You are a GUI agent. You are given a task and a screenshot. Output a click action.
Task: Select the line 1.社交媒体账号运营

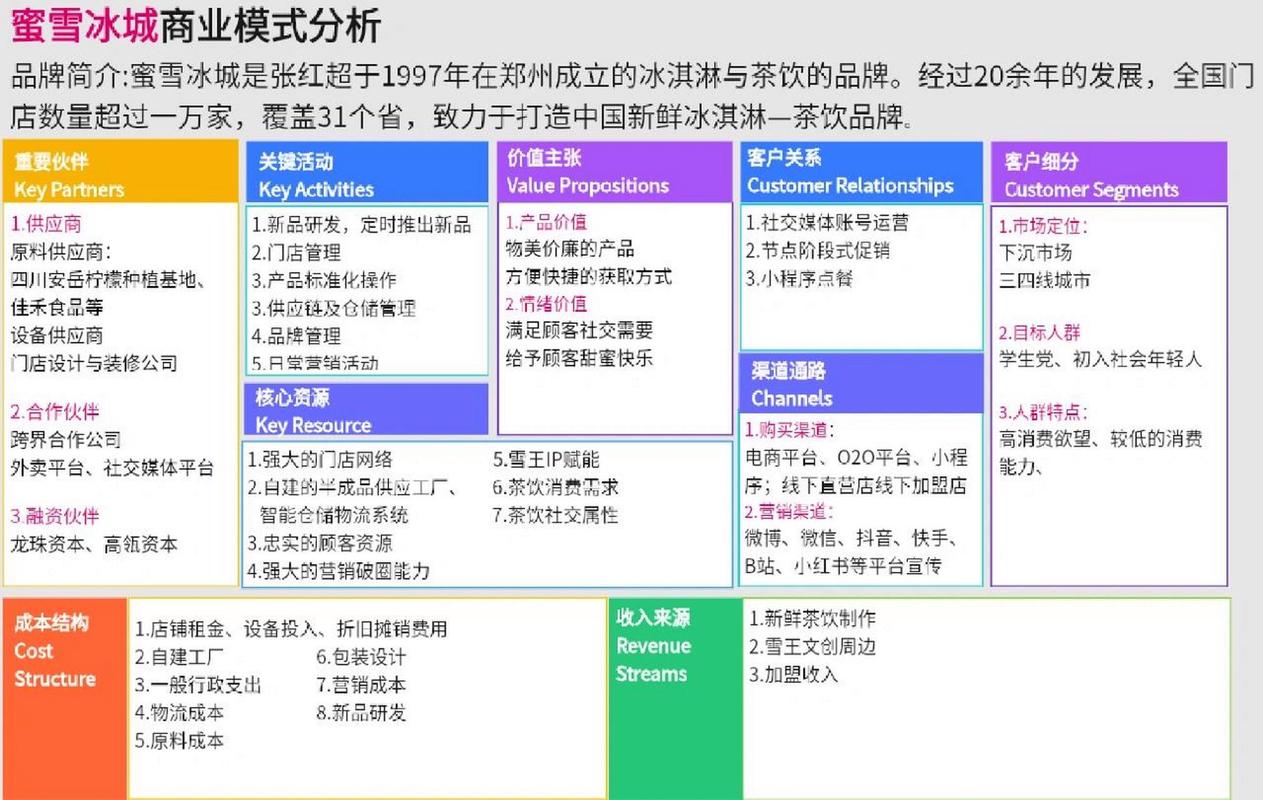pos(827,223)
